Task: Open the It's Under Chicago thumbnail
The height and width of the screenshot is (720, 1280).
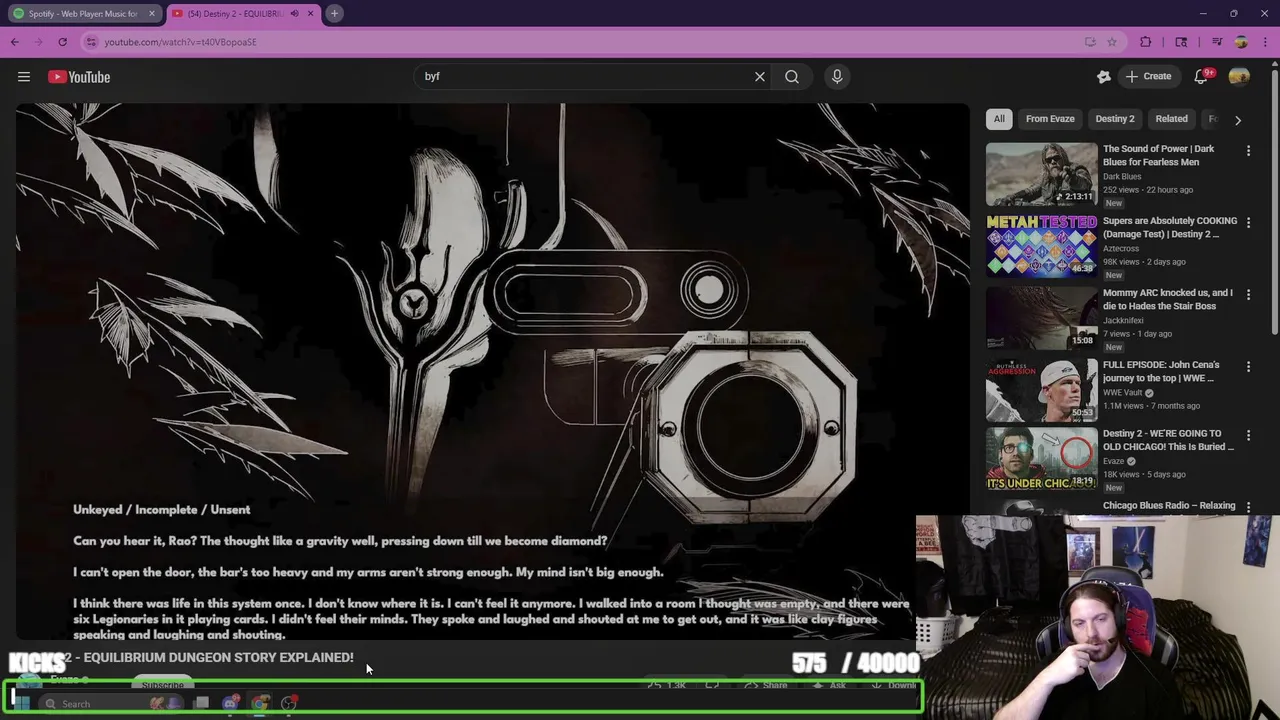Action: [1041, 460]
